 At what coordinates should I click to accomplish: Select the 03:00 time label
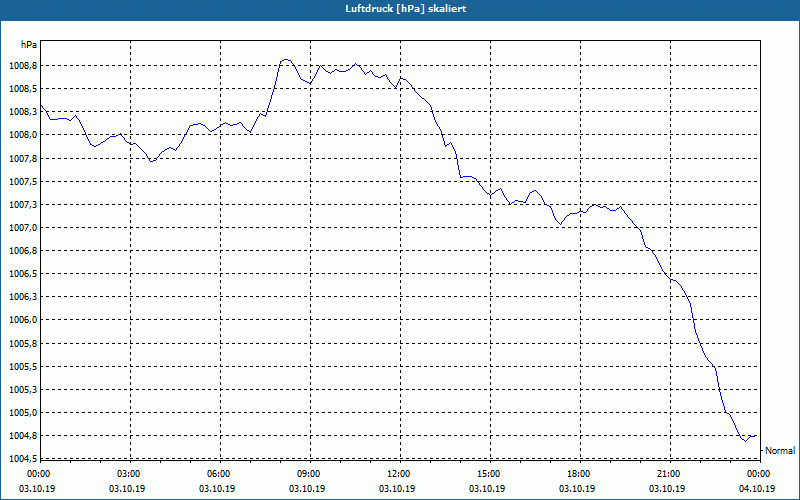tap(128, 474)
